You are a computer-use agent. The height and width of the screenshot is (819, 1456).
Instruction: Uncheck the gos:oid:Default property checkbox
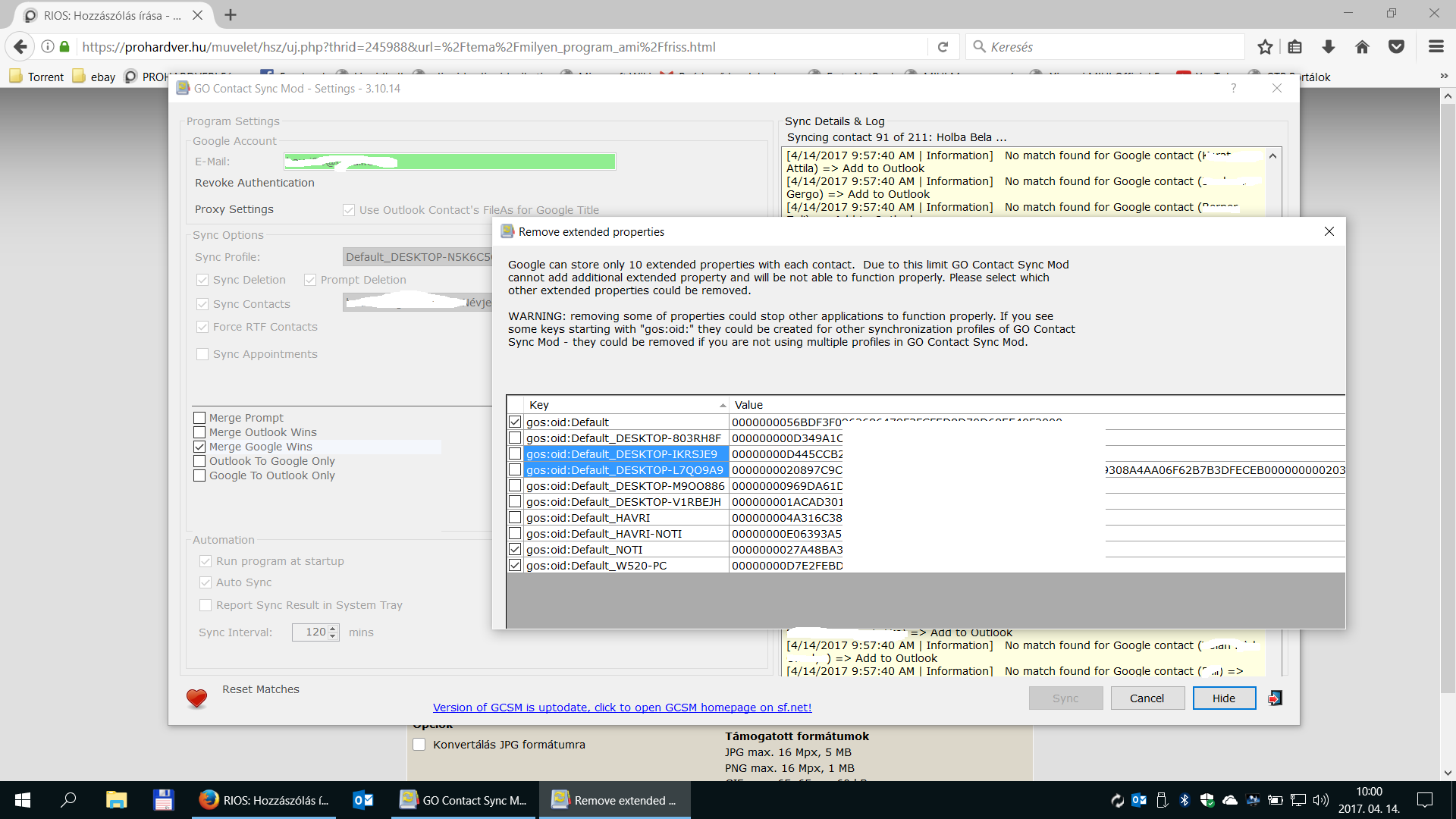515,422
